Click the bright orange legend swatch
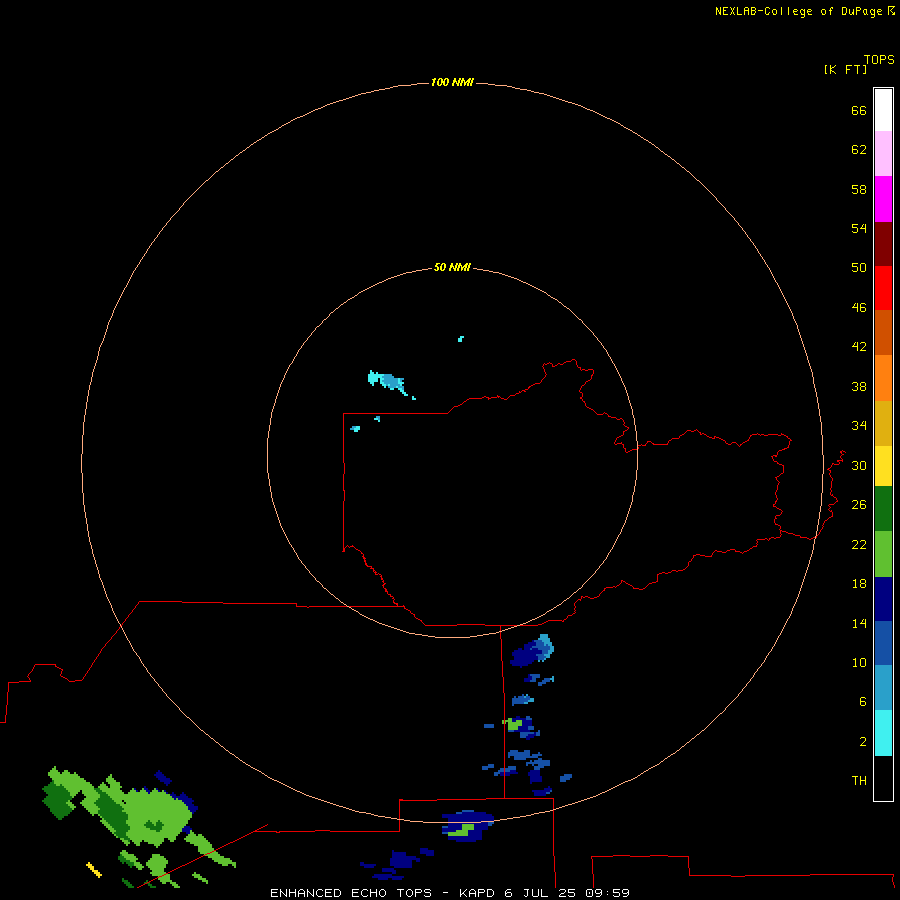900x900 pixels. point(883,378)
